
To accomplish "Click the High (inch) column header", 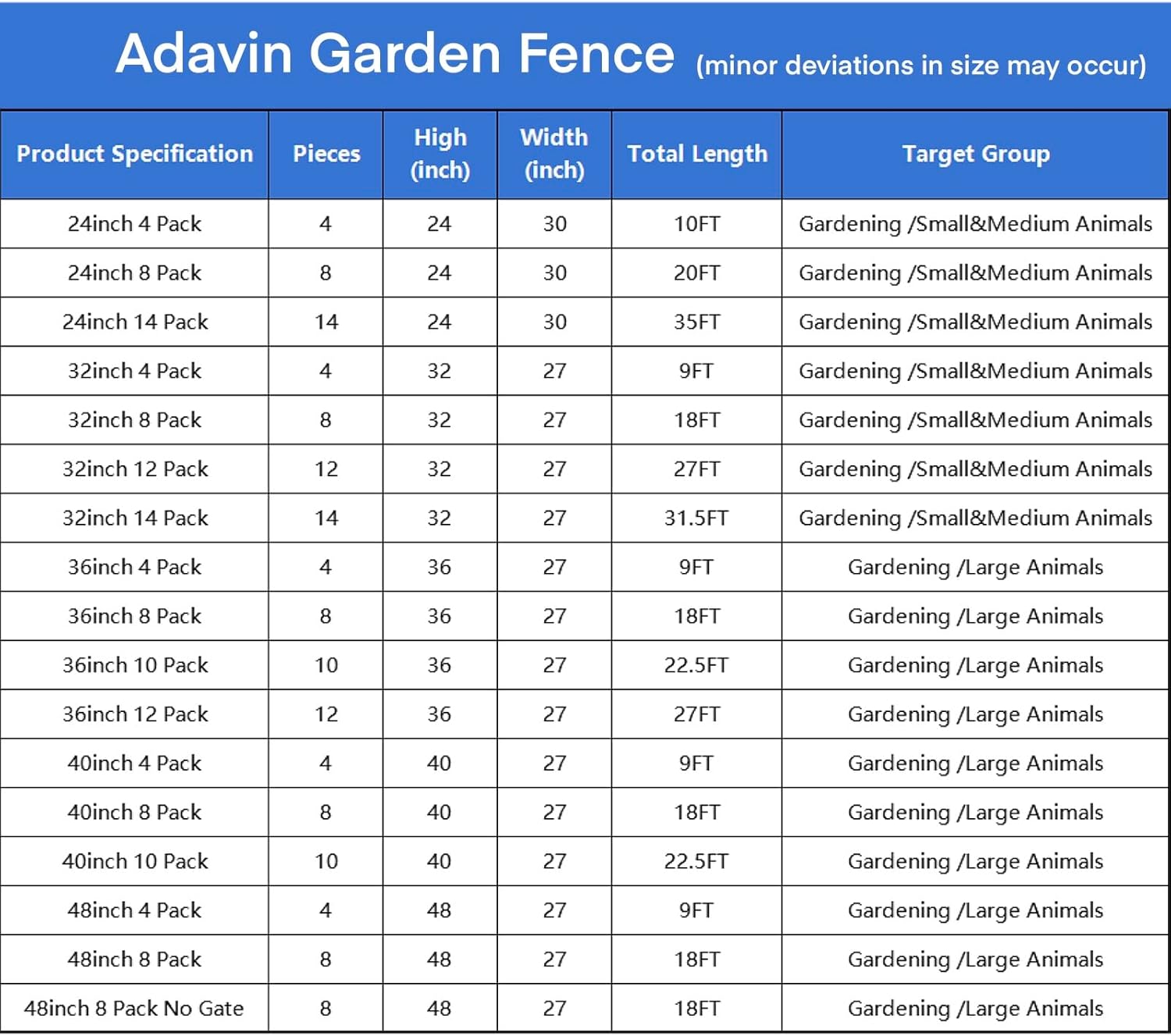I will pyautogui.click(x=440, y=154).
